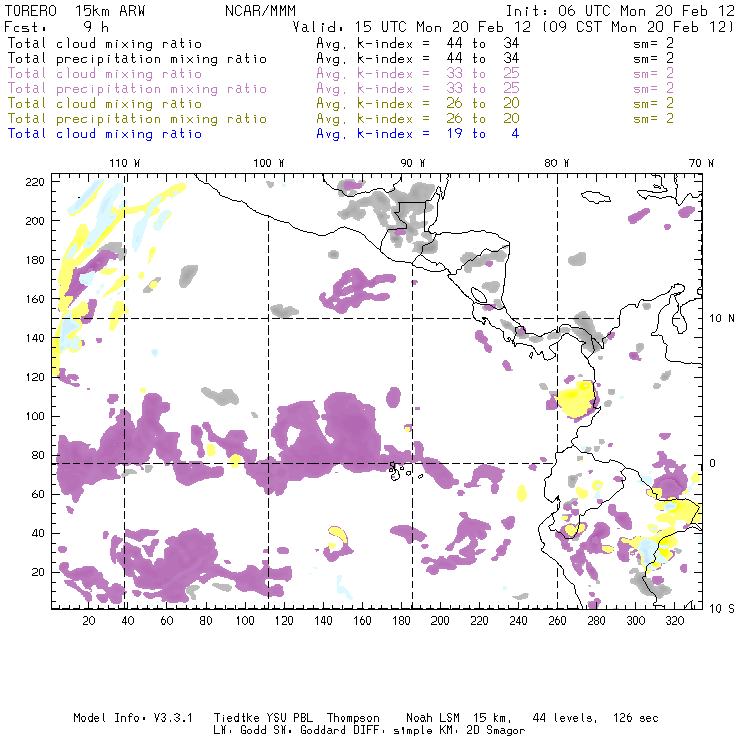740x740 pixels.
Task: Click the large yellow patch near Panama
Action: click(576, 400)
